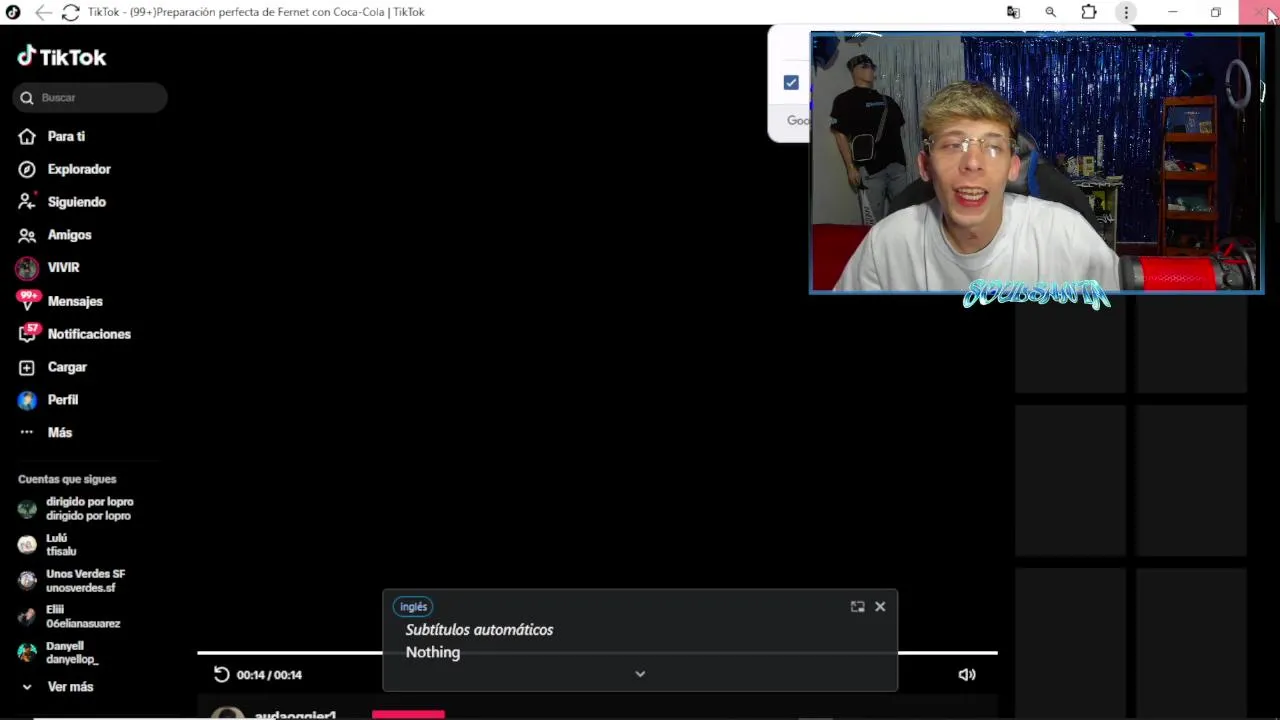This screenshot has height=720, width=1280.
Task: Expand captions panel with down chevron
Action: point(640,675)
